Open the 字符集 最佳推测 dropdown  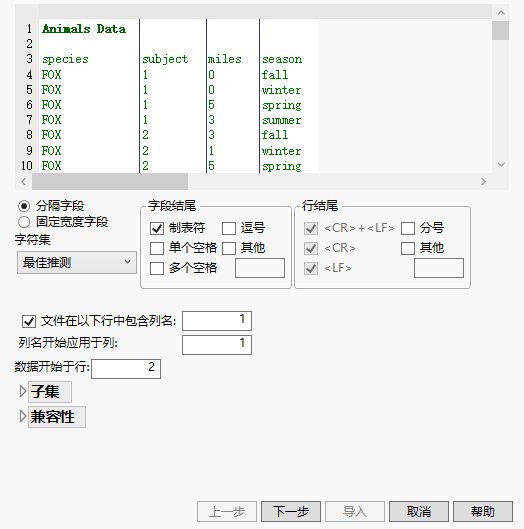click(77, 262)
